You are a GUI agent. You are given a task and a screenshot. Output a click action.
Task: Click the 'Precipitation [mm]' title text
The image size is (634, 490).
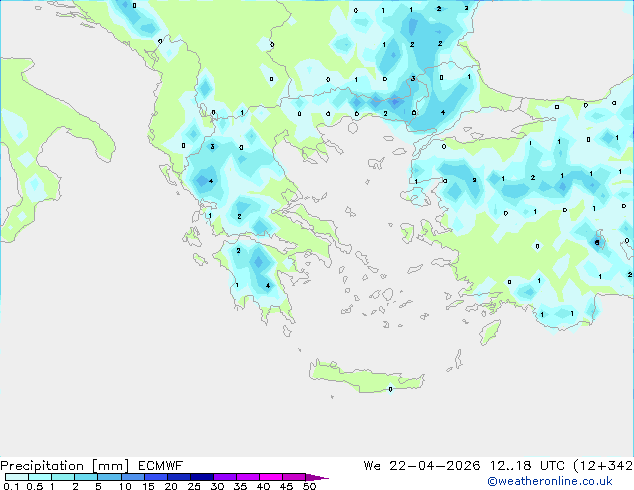click(x=65, y=466)
